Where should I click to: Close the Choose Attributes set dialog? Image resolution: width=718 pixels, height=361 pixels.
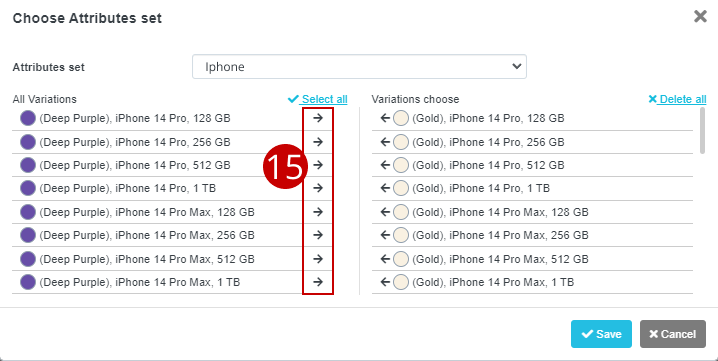click(x=700, y=17)
